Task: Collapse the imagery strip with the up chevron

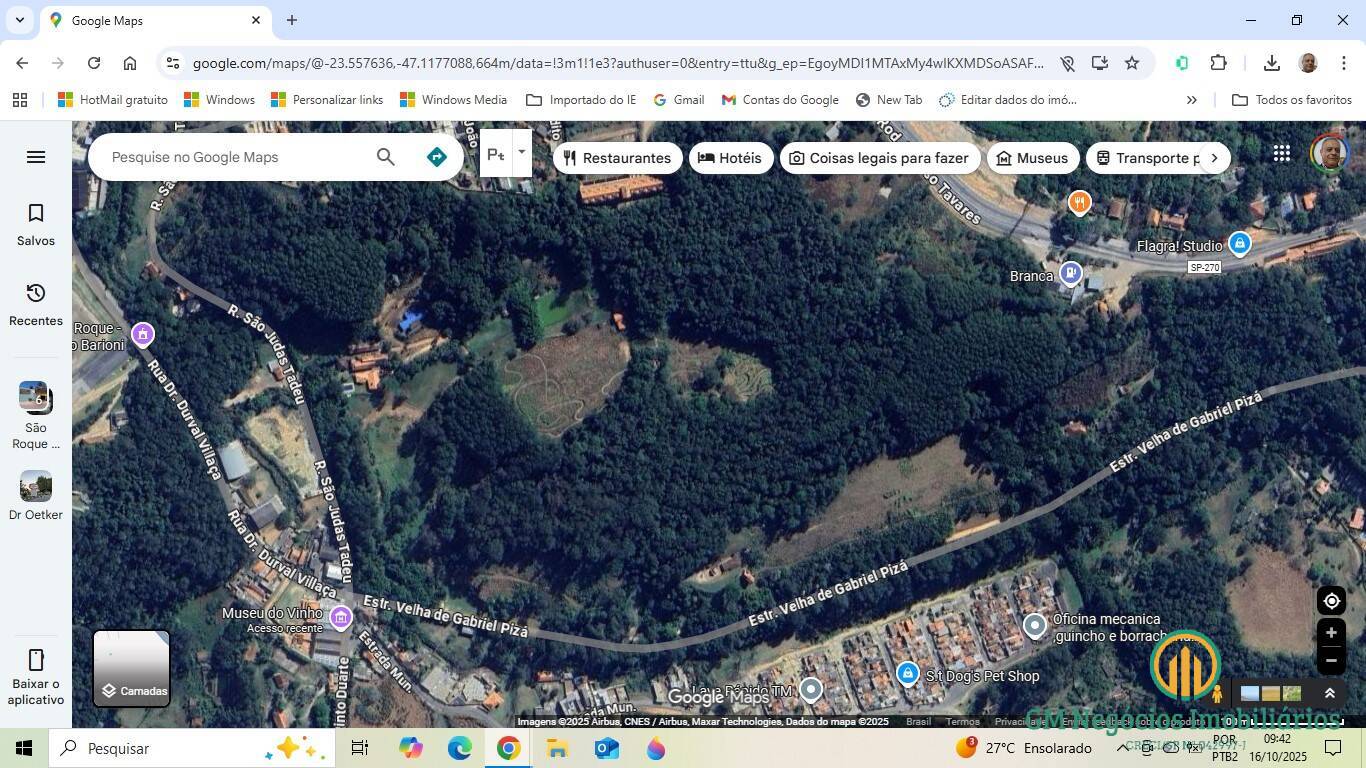Action: click(x=1330, y=692)
